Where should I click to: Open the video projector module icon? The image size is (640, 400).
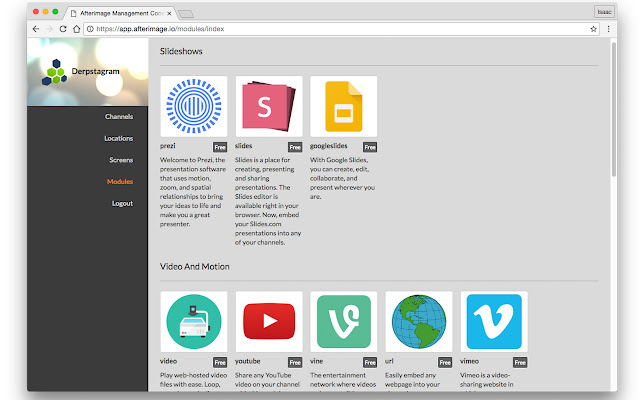[194, 322]
